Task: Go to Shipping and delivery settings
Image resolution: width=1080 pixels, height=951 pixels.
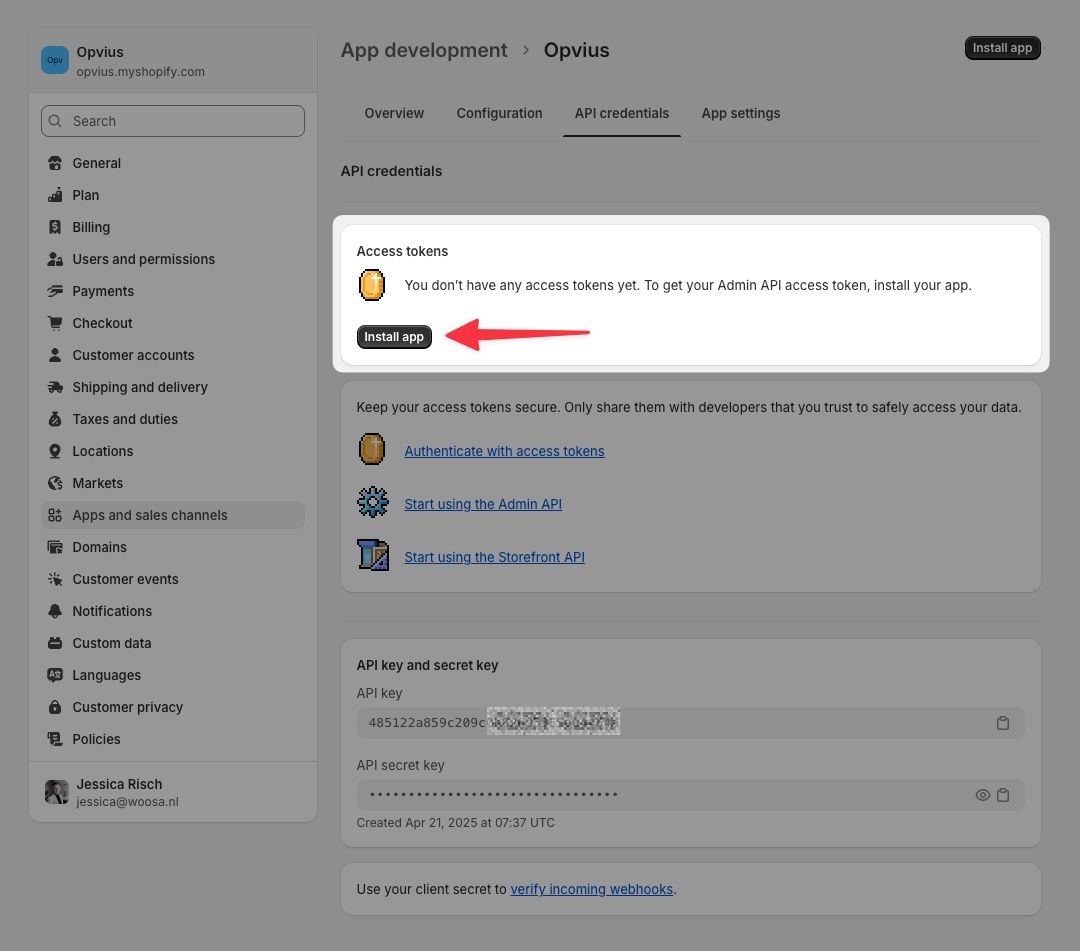Action: click(173, 387)
